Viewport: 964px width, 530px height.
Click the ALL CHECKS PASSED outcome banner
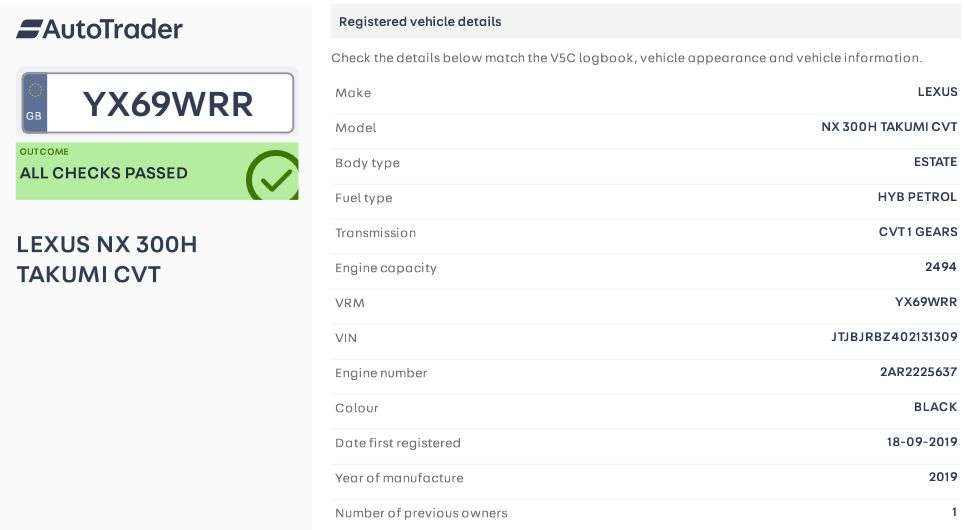click(x=104, y=172)
